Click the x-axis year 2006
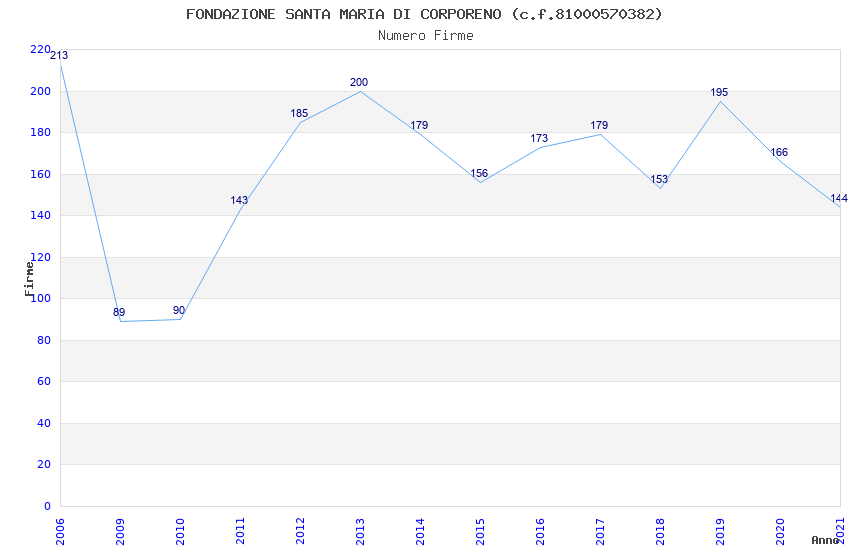This screenshot has height=550, width=850. [x=60, y=531]
